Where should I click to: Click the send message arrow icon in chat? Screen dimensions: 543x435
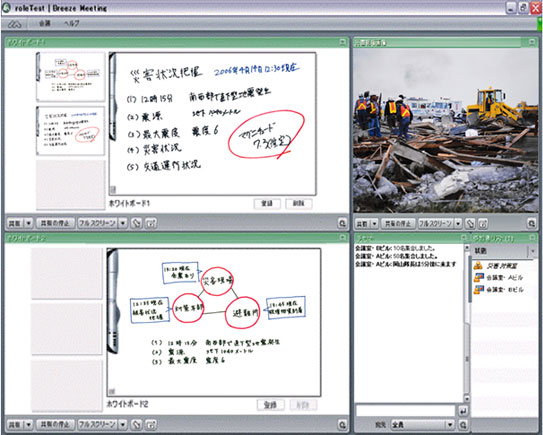(x=463, y=411)
